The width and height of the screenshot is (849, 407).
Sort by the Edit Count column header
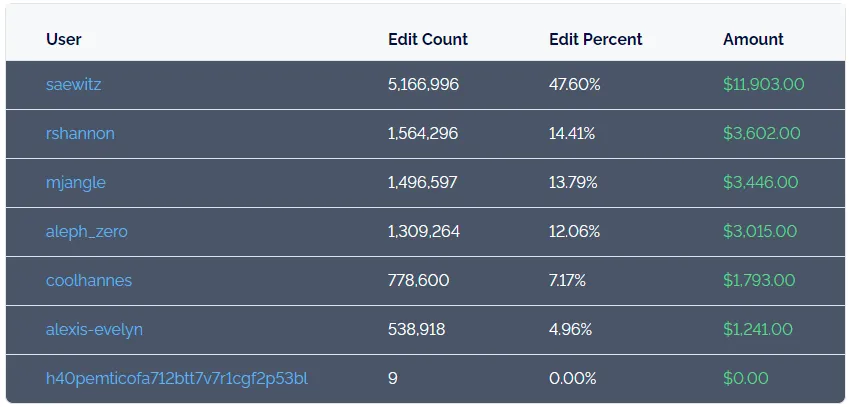click(427, 39)
